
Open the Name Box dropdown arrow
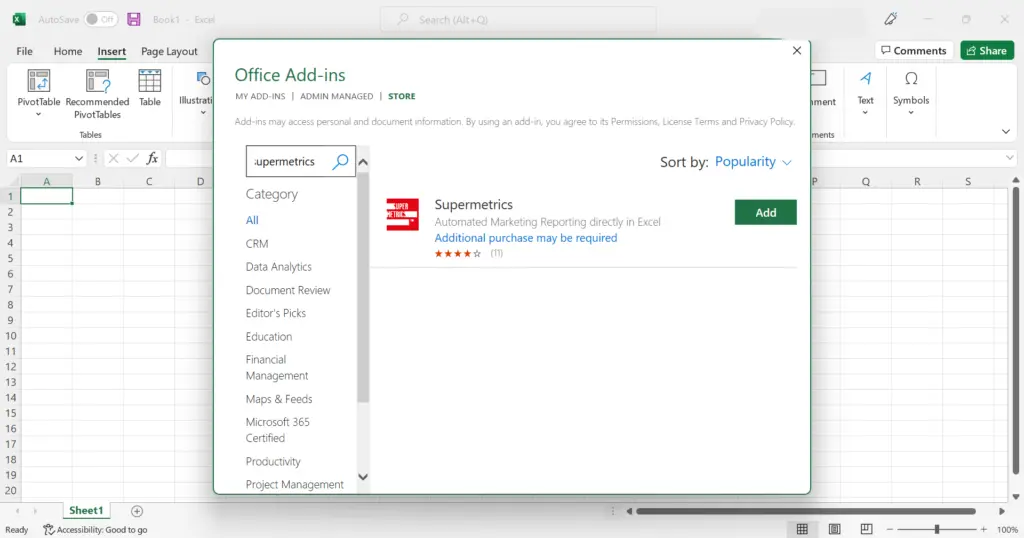point(78,159)
